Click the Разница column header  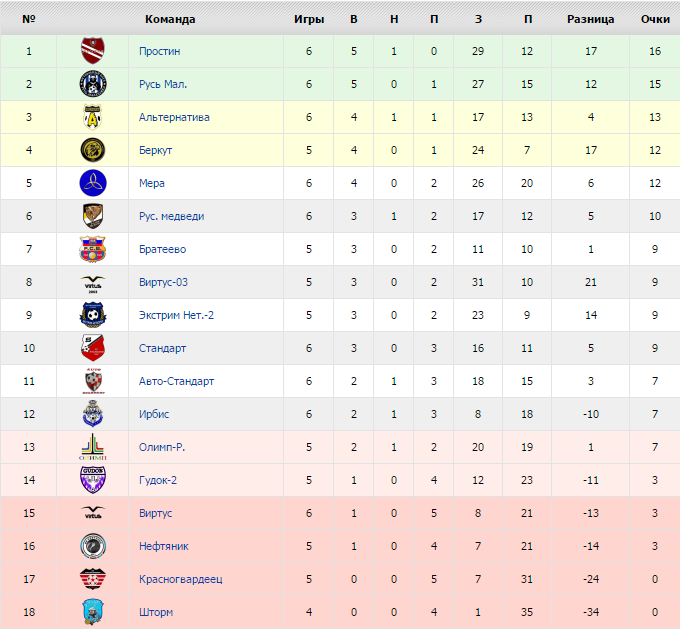[591, 19]
